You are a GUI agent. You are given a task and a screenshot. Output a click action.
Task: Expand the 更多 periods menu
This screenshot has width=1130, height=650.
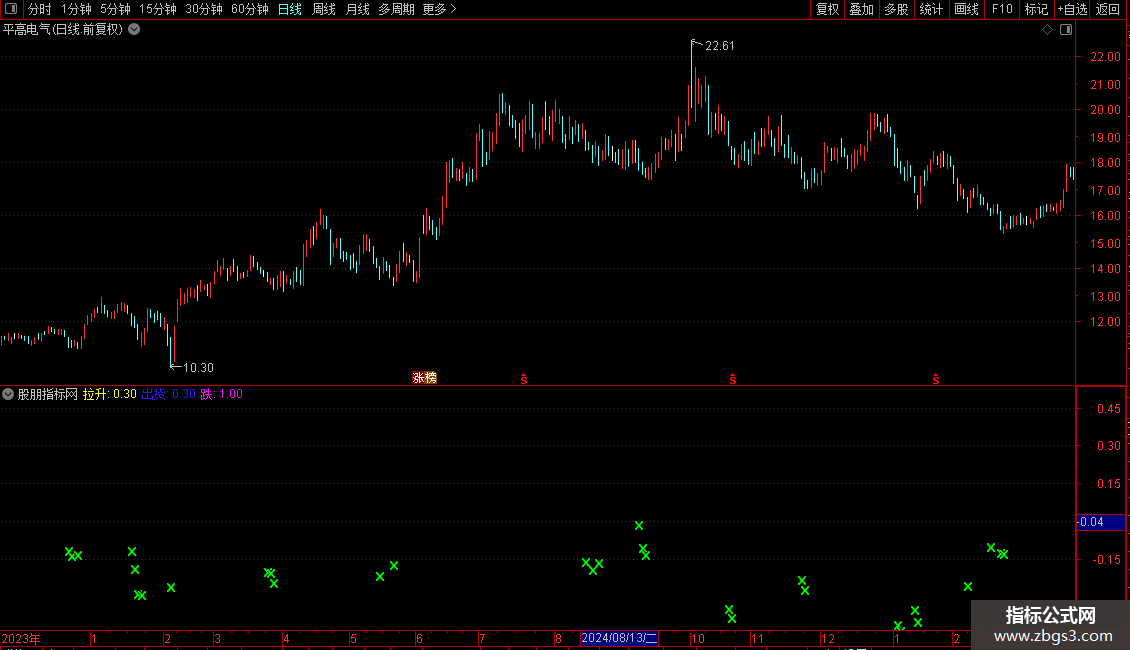click(439, 9)
